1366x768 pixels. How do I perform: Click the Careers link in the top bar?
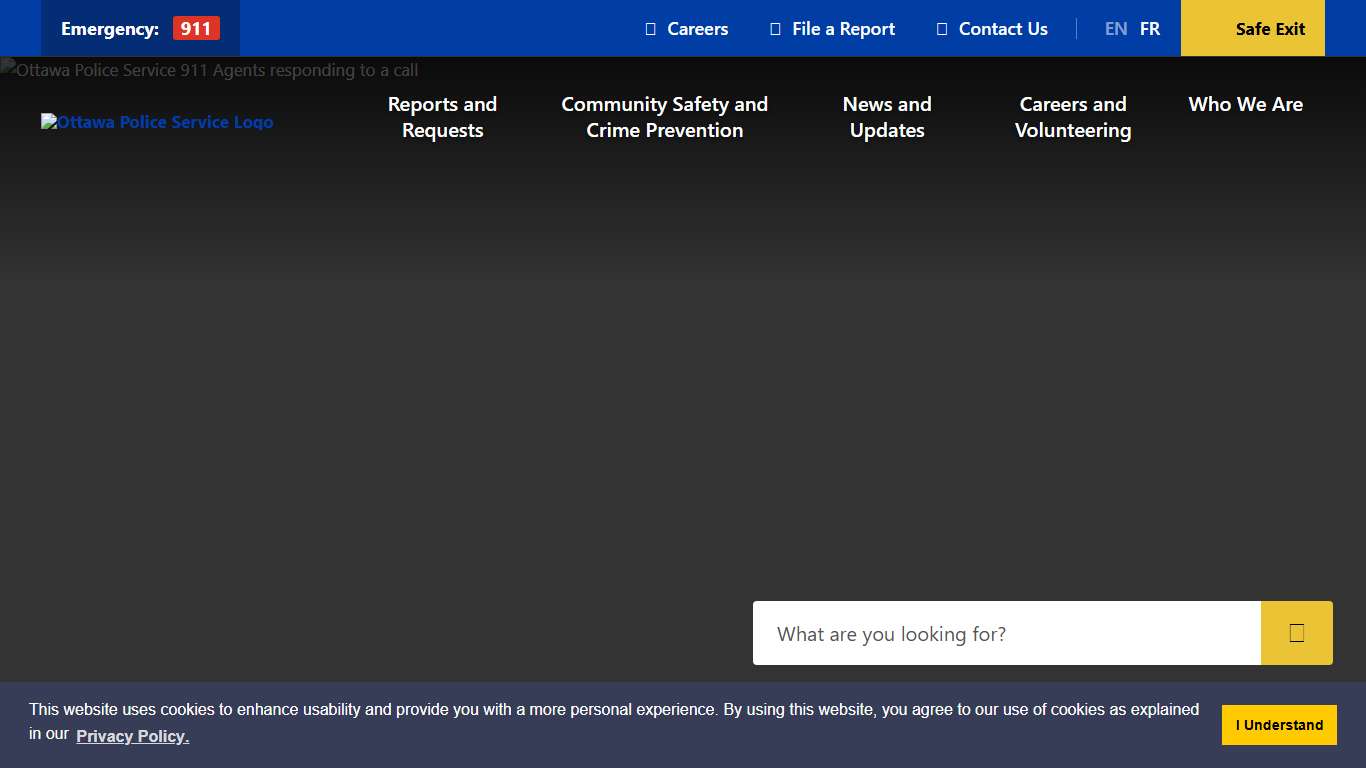point(696,29)
